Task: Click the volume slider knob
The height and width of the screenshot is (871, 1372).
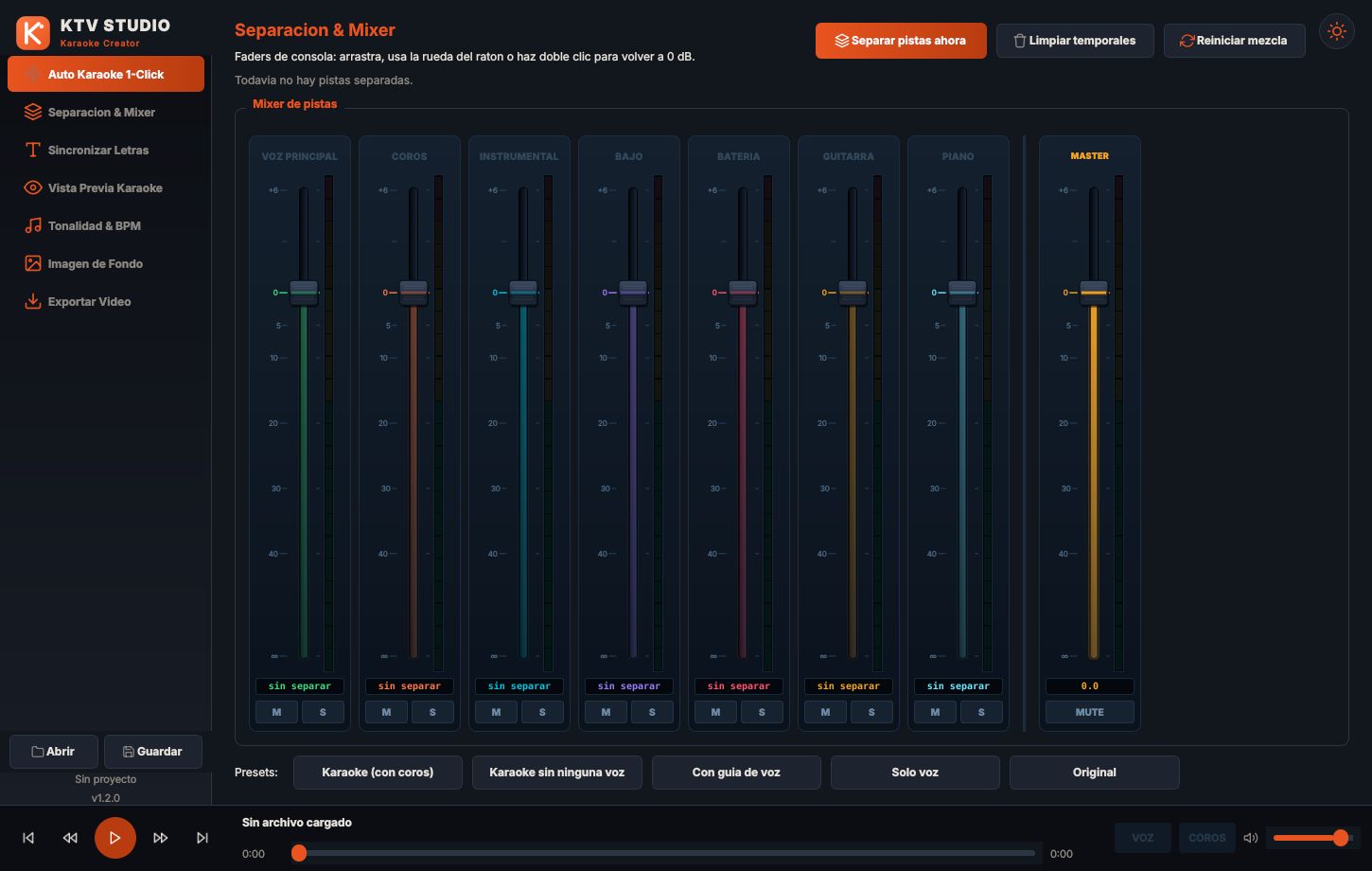Action: [x=1341, y=838]
